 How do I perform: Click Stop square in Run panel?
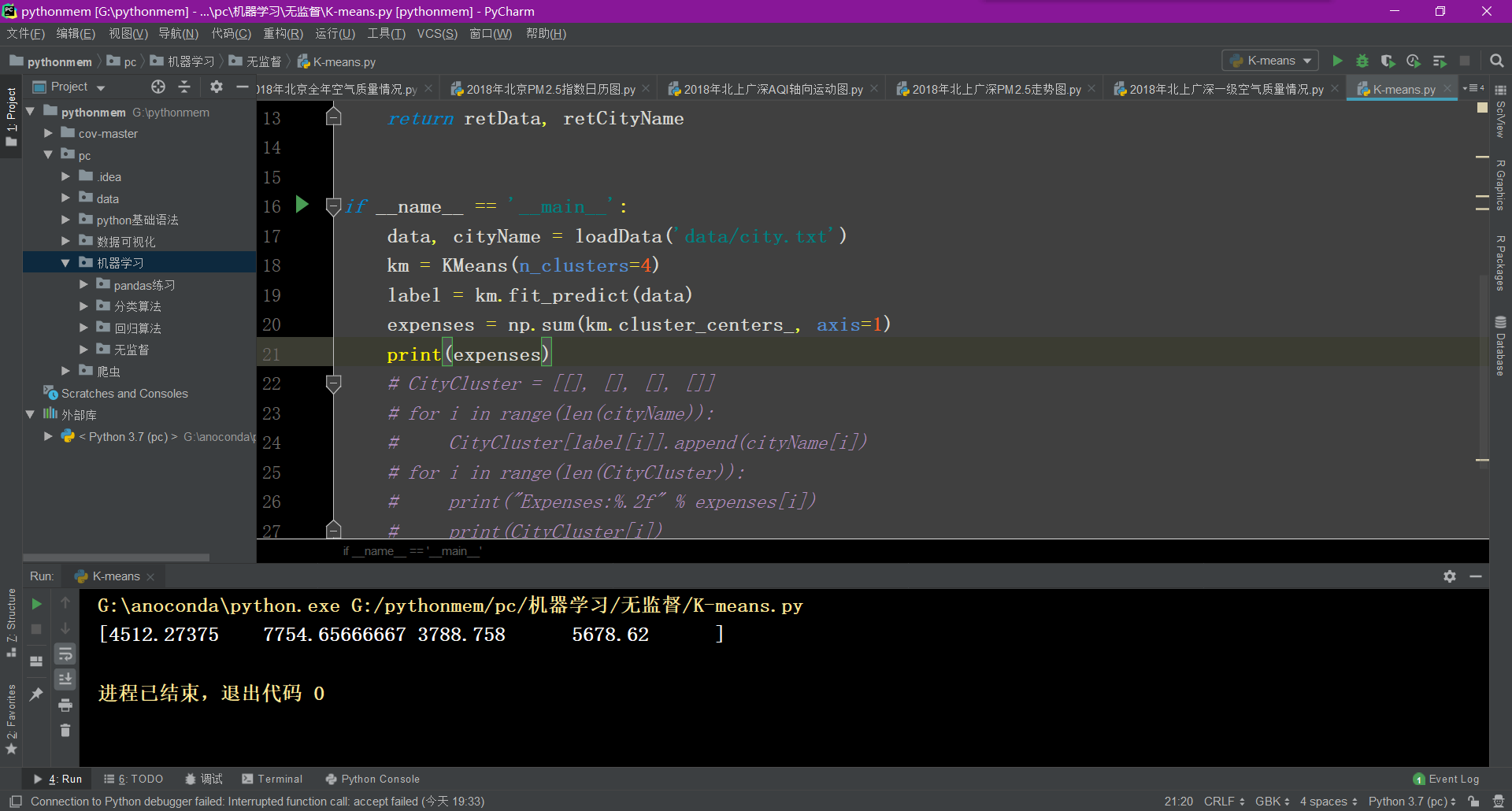click(x=36, y=629)
